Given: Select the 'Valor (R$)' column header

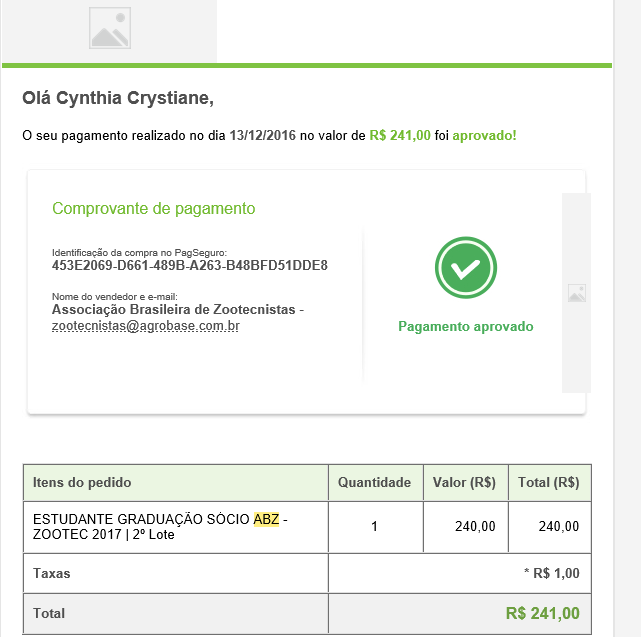Looking at the screenshot, I should [465, 482].
